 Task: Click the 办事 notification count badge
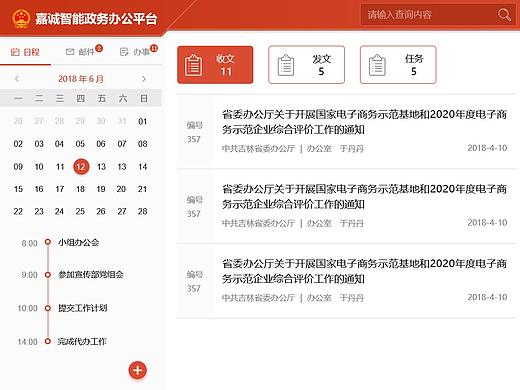(154, 48)
